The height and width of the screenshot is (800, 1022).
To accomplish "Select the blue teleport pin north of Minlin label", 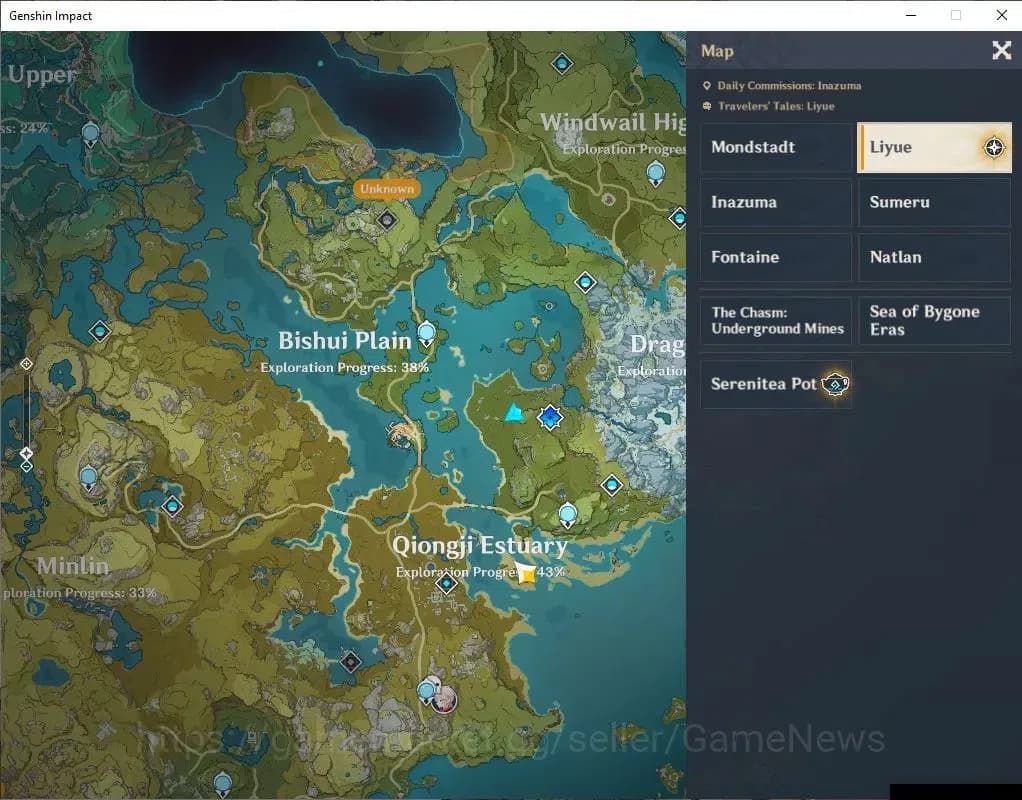I will click(89, 478).
